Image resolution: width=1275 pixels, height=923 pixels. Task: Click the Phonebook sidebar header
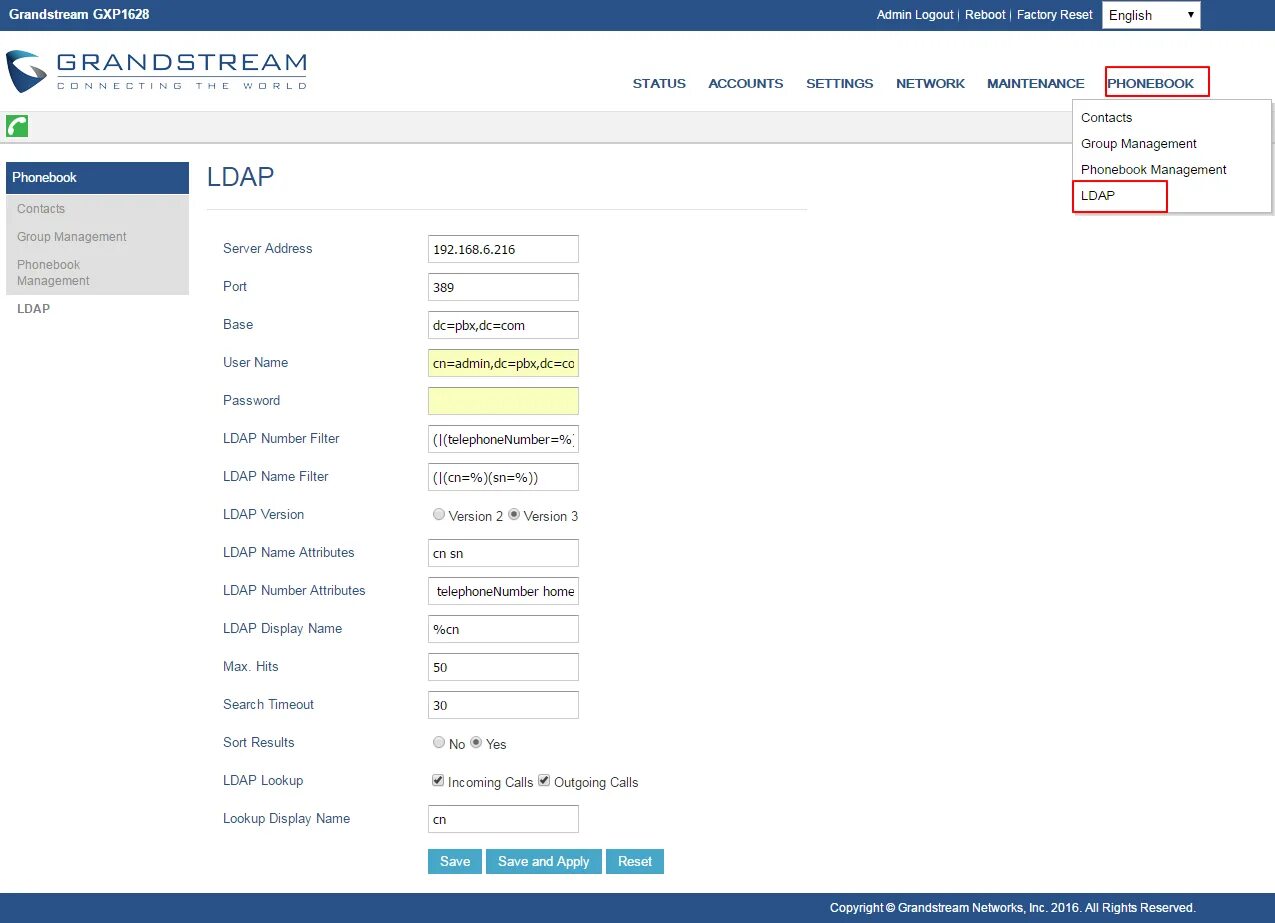[97, 178]
